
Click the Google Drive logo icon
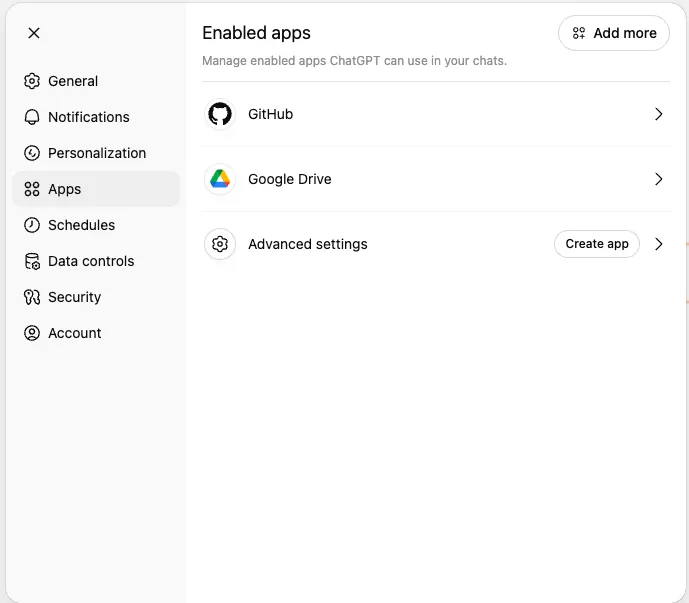coord(220,179)
